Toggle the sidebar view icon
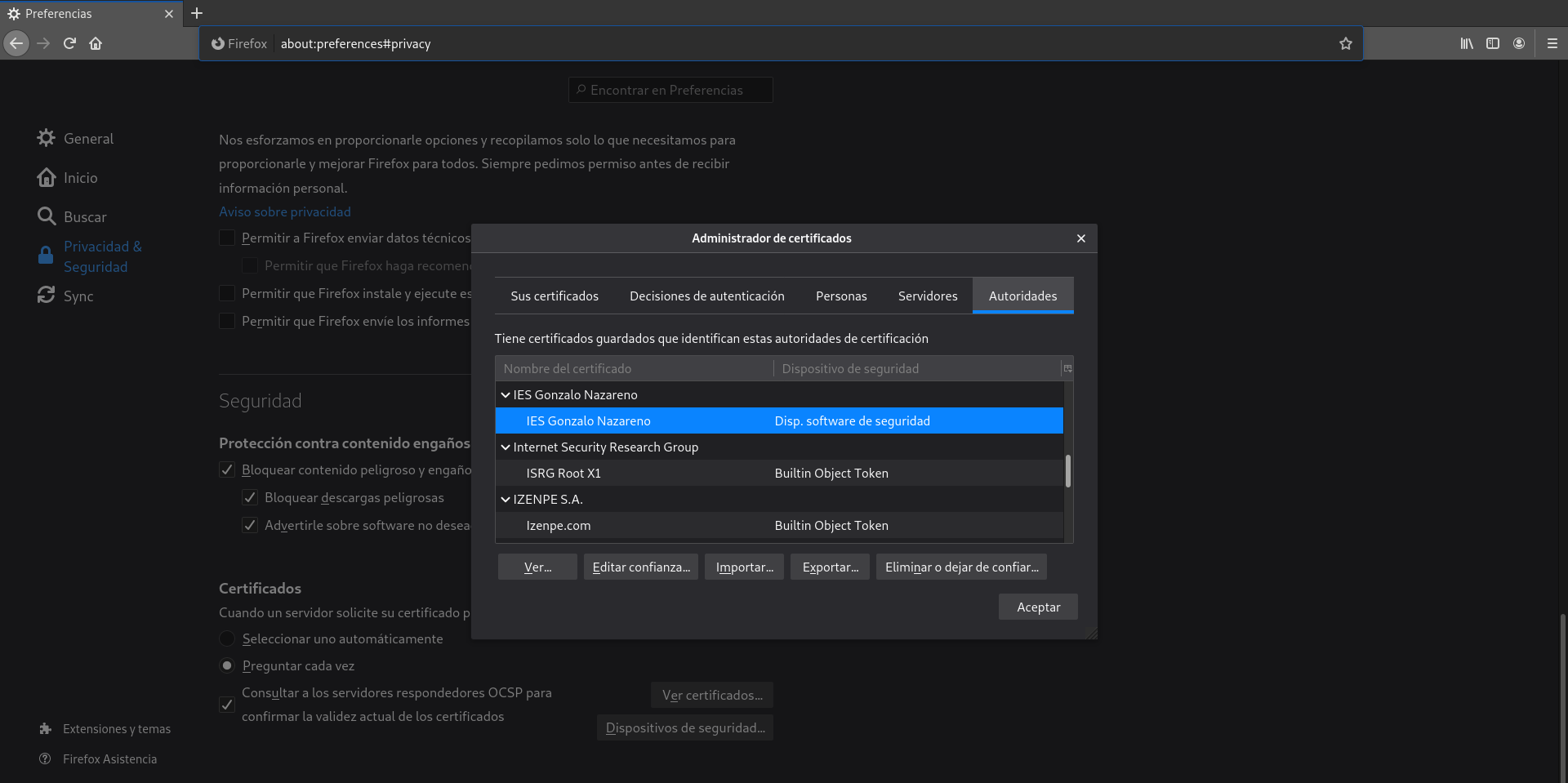 (1493, 43)
